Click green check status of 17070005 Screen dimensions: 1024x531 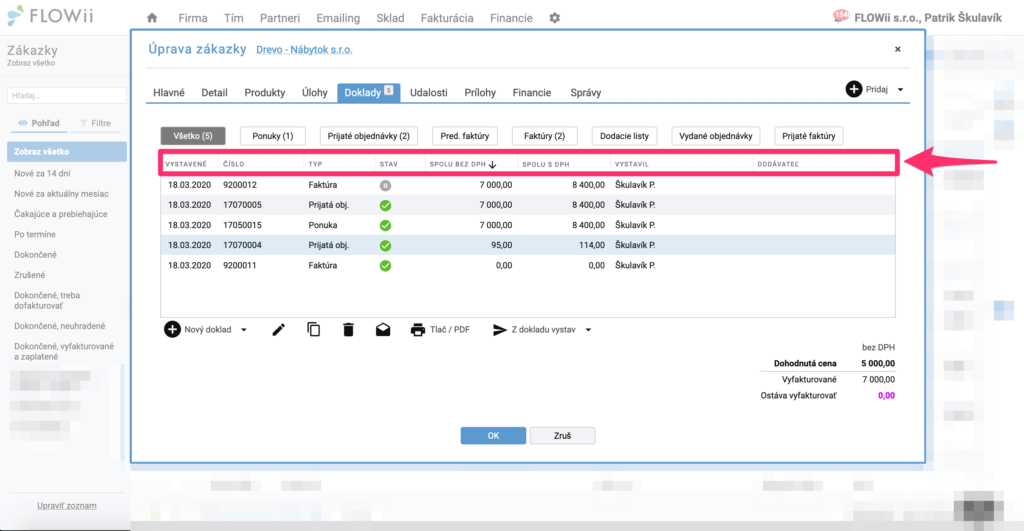click(385, 205)
